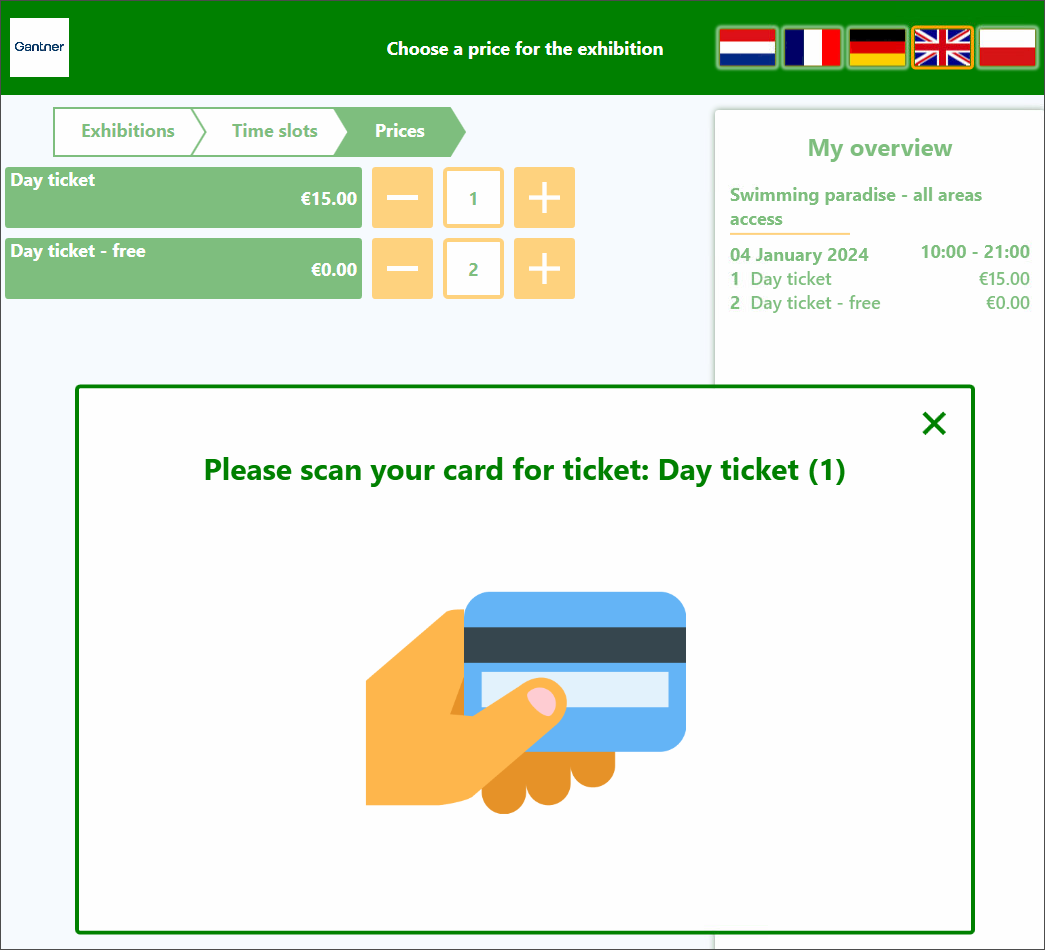Go back to Exhibitions step

(x=127, y=131)
